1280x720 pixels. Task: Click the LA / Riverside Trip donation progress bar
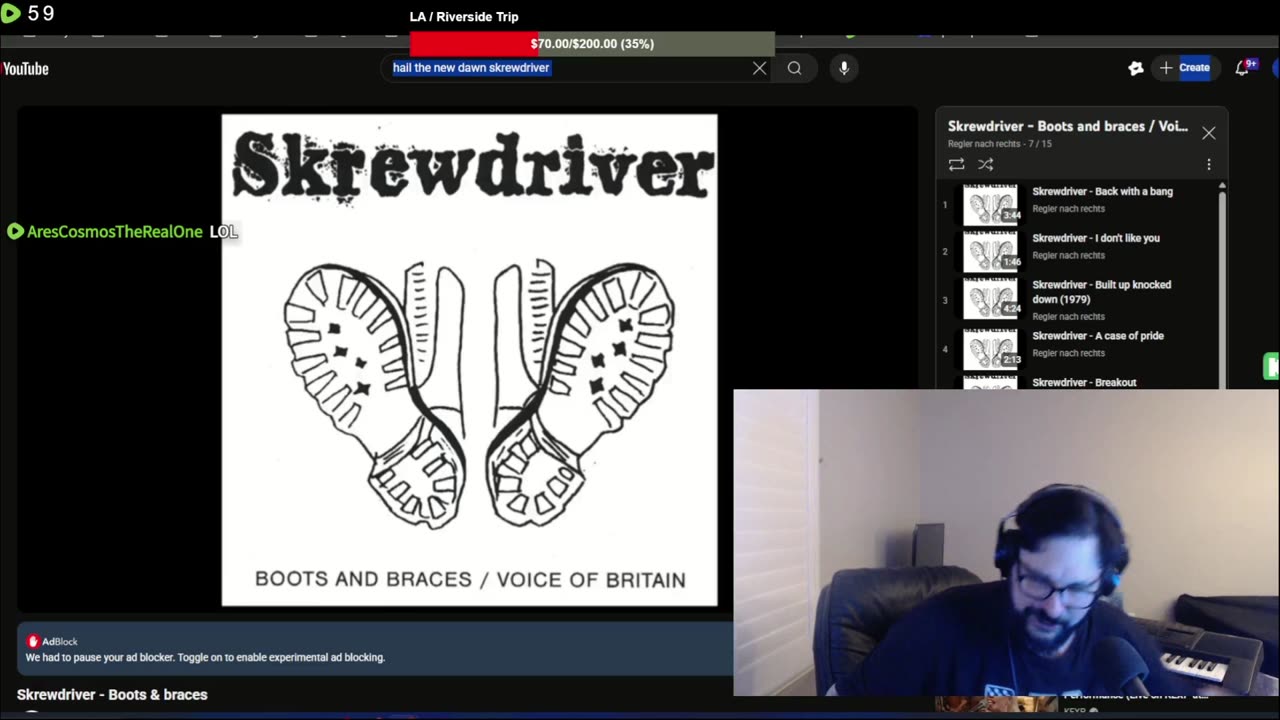point(592,44)
